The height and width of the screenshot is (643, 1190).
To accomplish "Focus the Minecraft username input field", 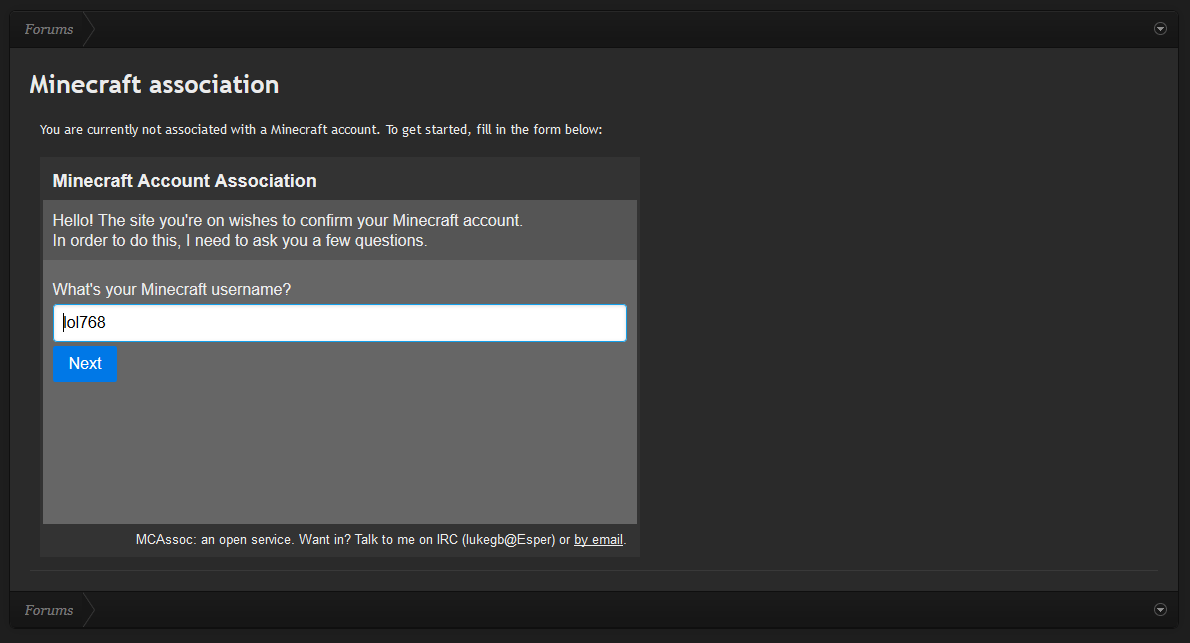I will click(340, 323).
